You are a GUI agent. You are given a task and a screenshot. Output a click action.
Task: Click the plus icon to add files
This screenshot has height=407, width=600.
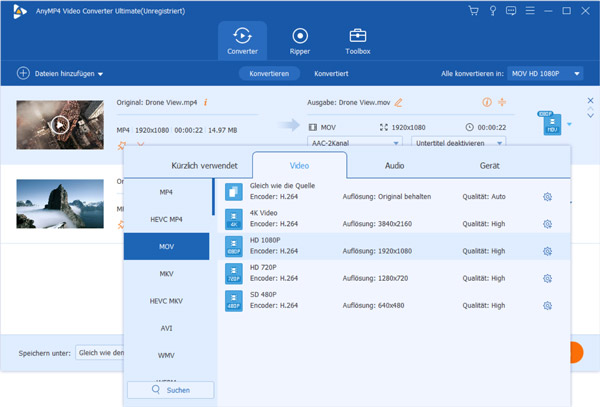[23, 73]
